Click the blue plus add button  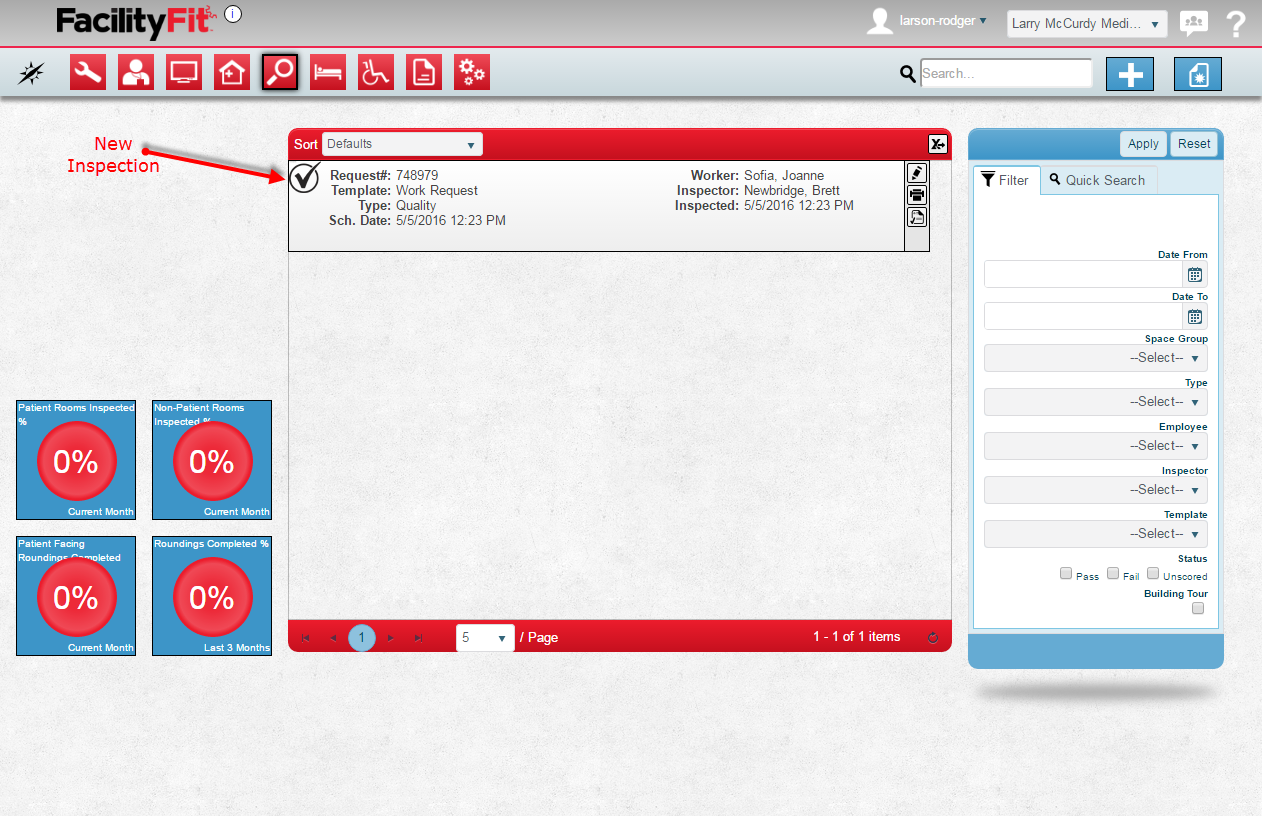point(1130,74)
